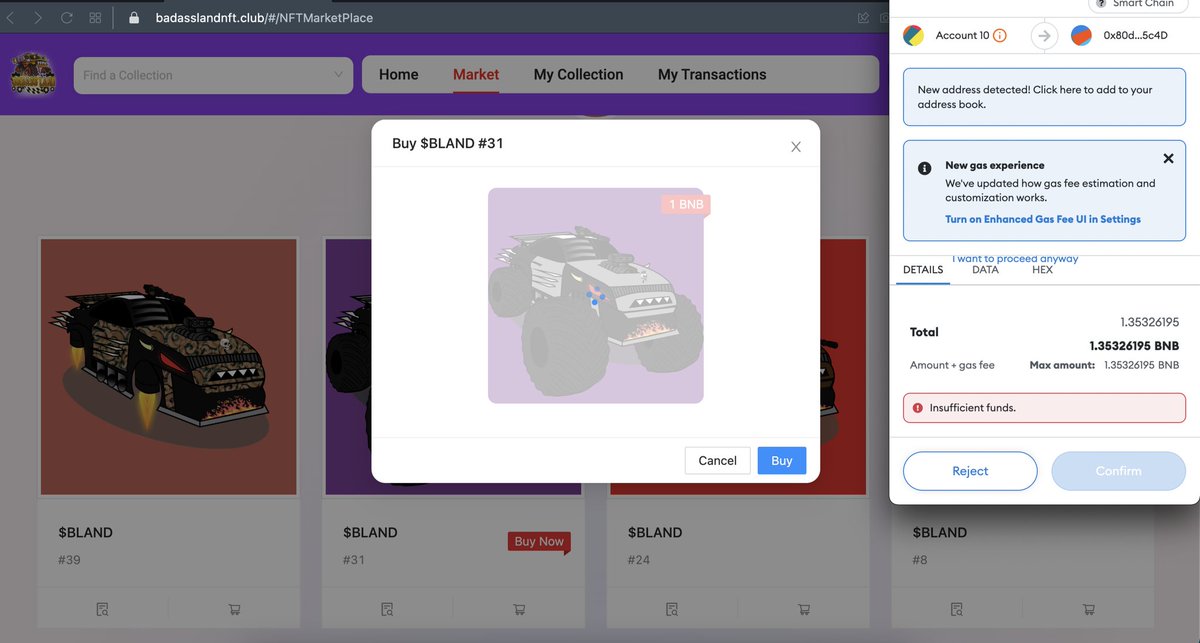Image resolution: width=1200 pixels, height=643 pixels.
Task: Click cart icon for $BLAND #39
Action: 235,609
